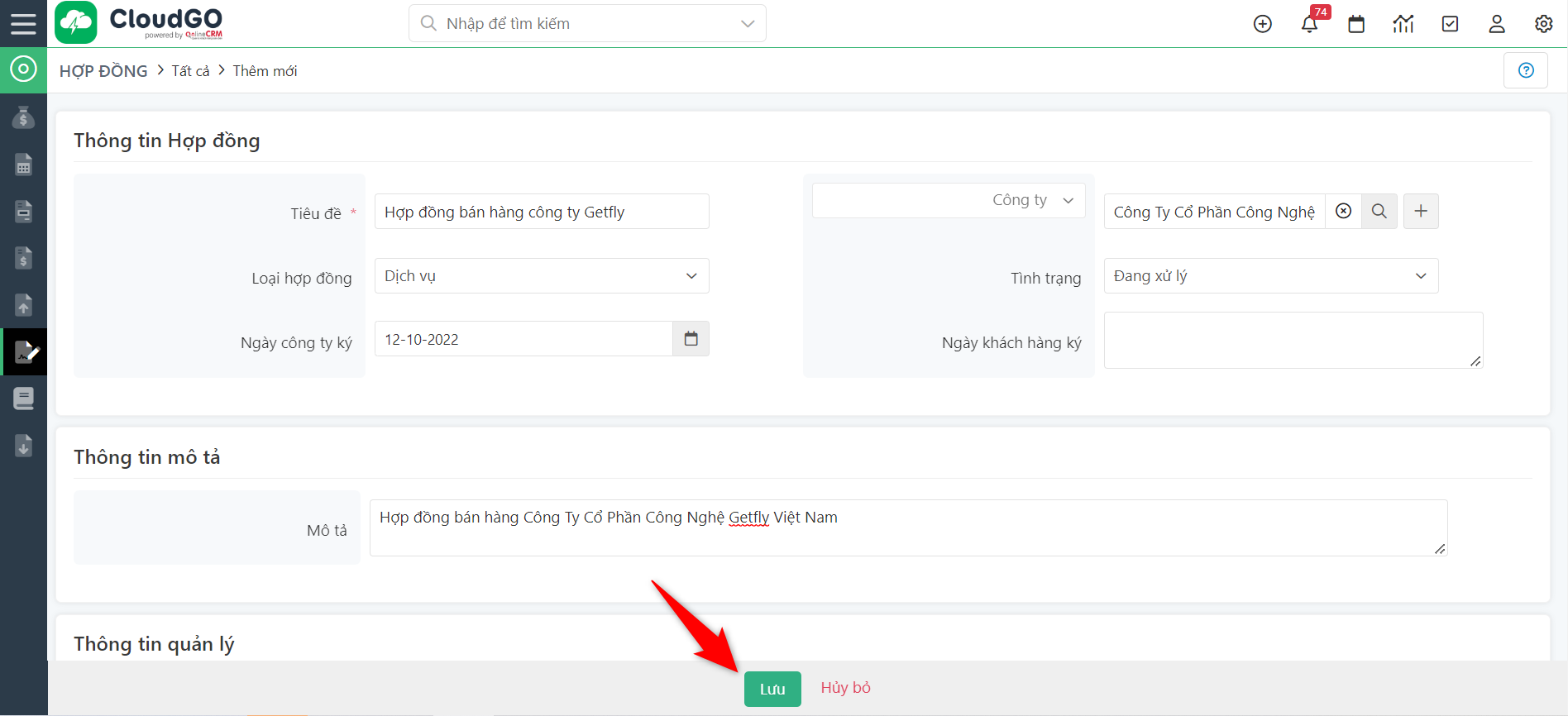Click the Hủy bỏ cancel link
The image size is (1568, 716).
coord(845,688)
